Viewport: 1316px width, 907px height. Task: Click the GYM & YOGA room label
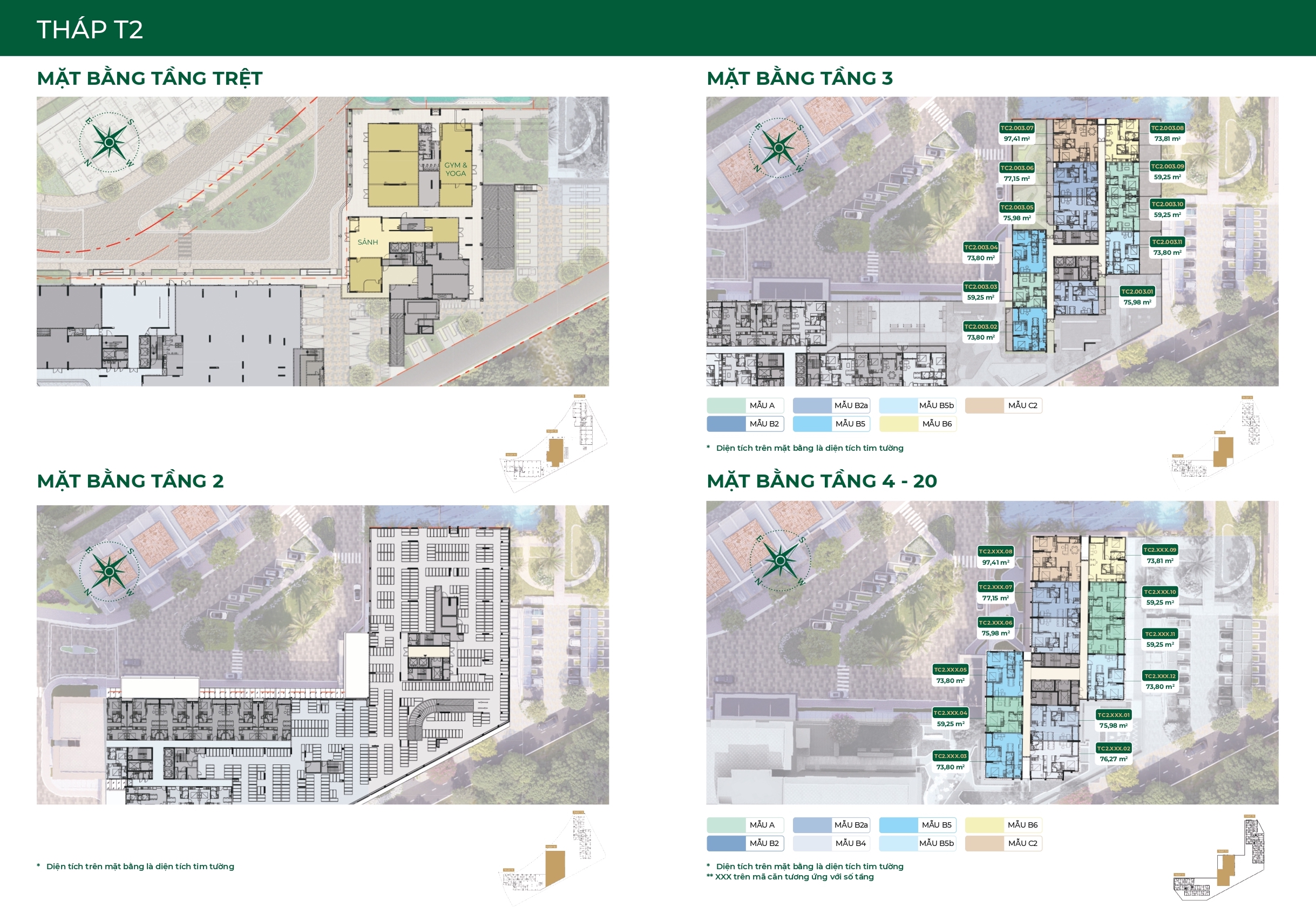click(455, 170)
